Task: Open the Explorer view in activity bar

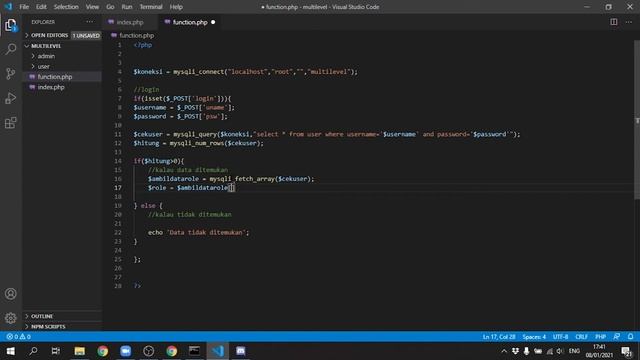Action: [x=11, y=25]
